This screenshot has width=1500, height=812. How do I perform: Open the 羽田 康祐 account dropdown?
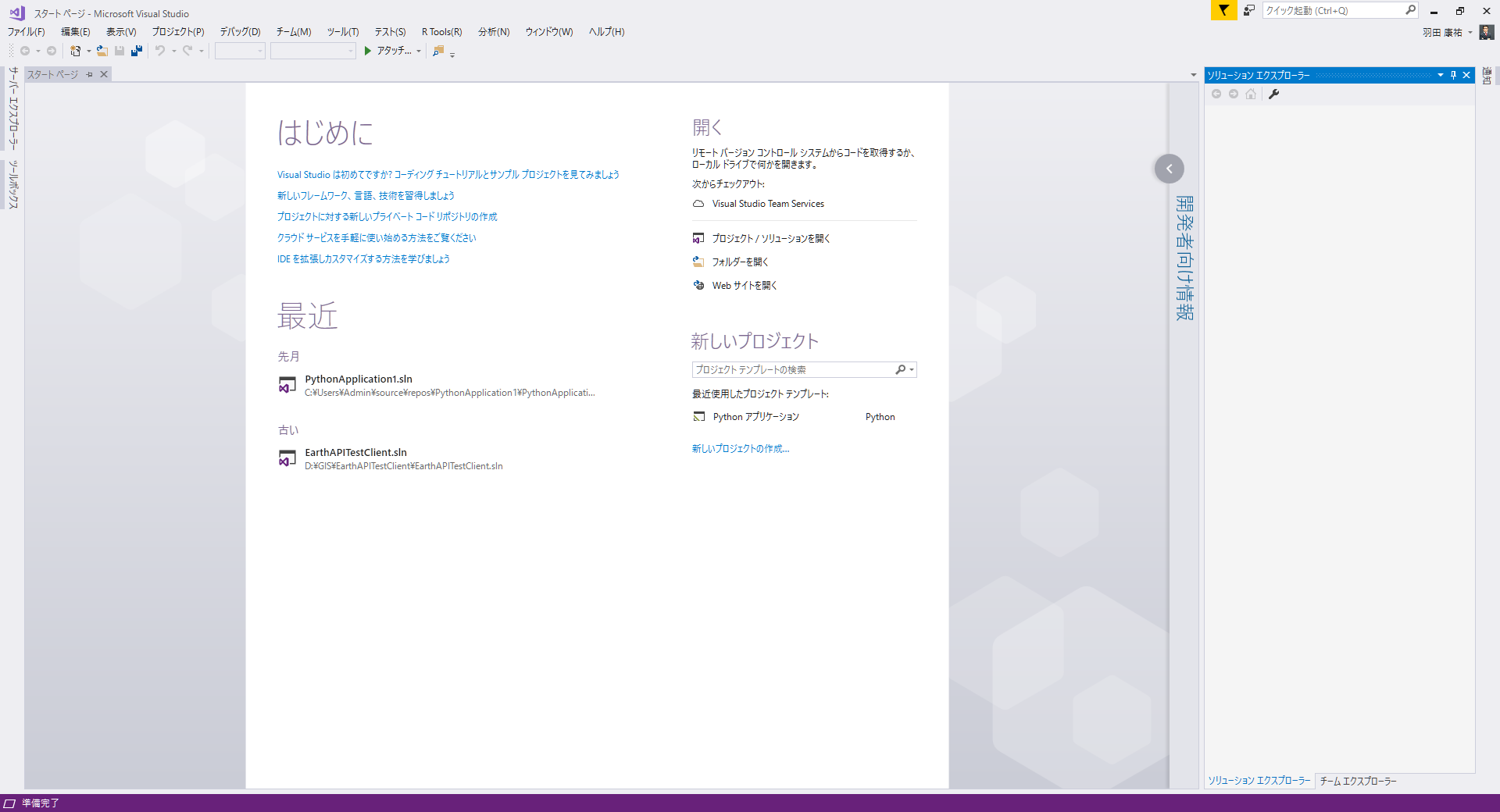coord(1470,33)
